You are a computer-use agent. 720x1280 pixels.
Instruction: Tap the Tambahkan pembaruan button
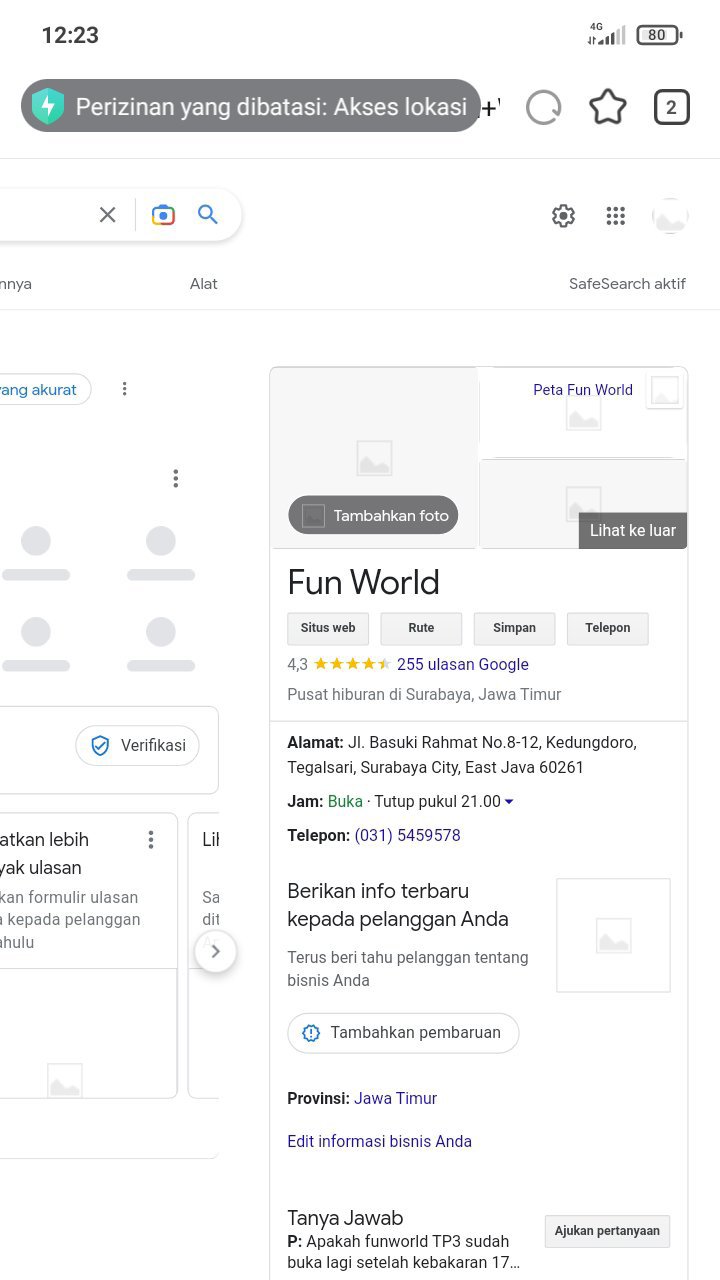[403, 1033]
